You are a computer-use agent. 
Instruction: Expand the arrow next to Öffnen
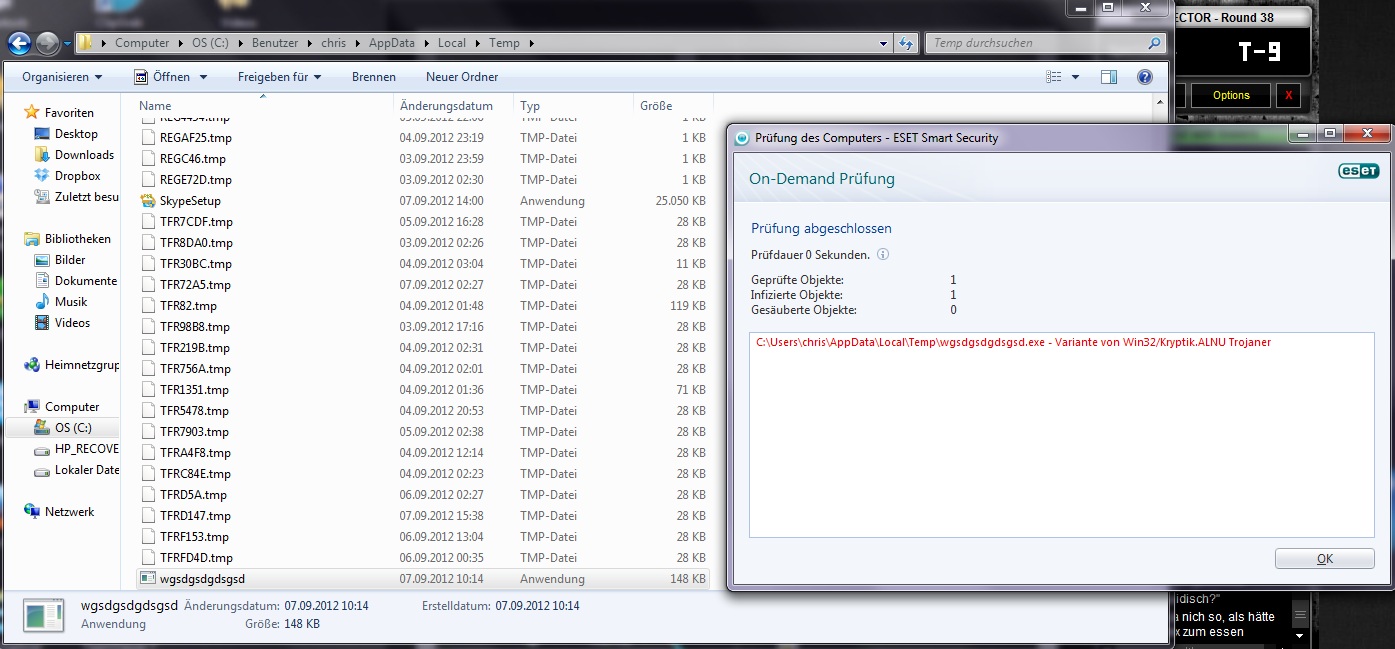coord(203,77)
